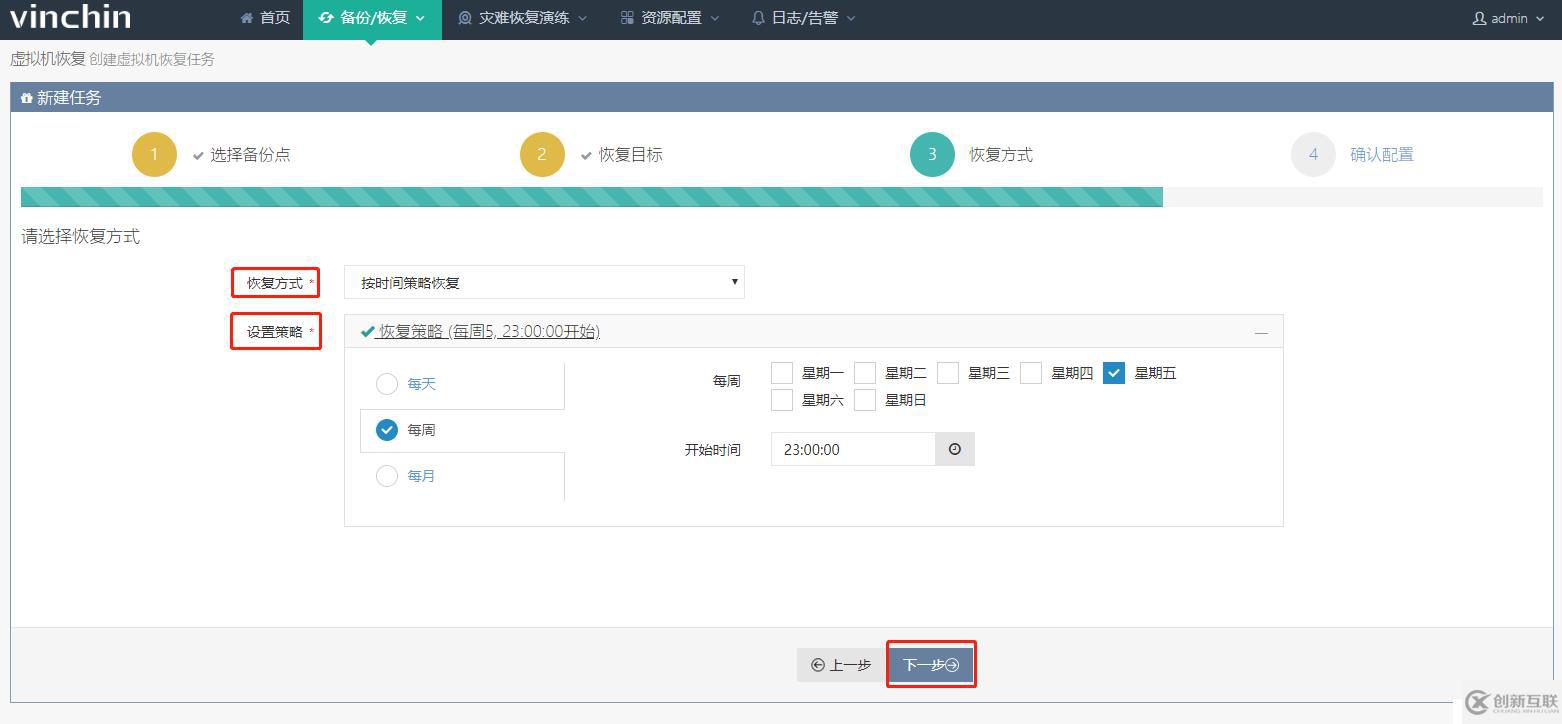The width and height of the screenshot is (1562, 724).
Task: Check the 星期一 checkbox
Action: [x=781, y=372]
